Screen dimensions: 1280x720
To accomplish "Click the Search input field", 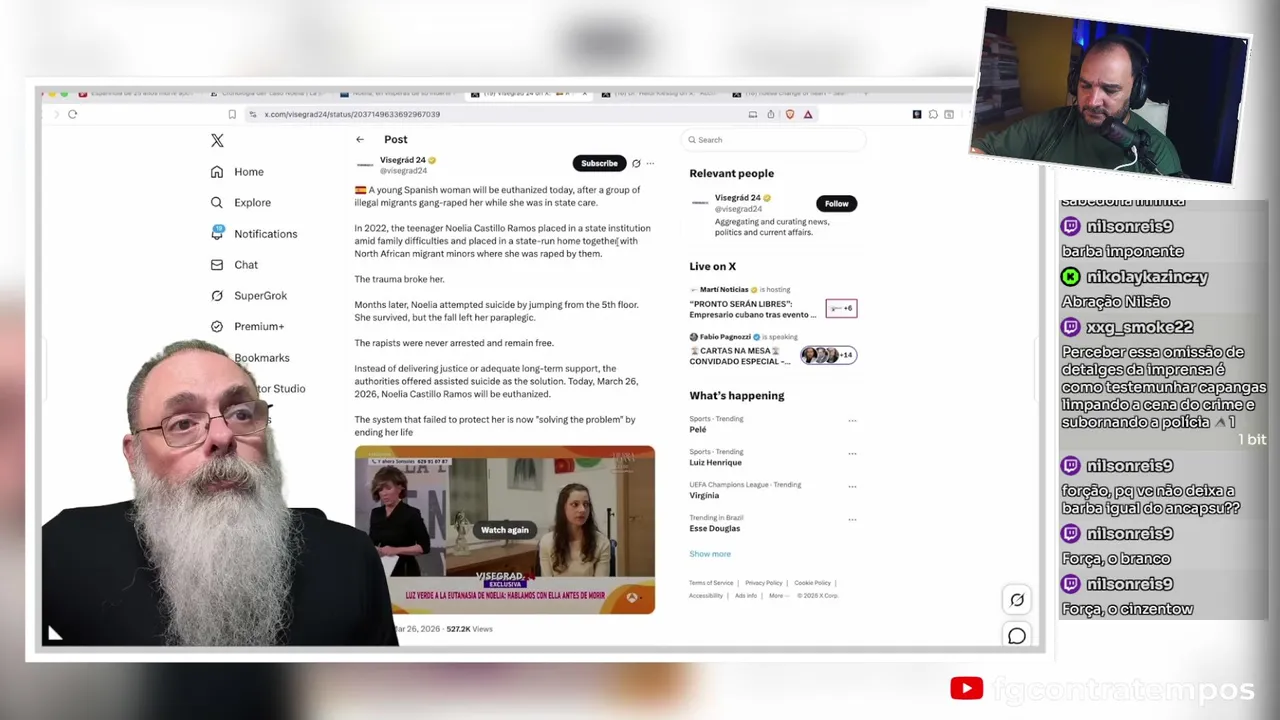I will tap(772, 140).
